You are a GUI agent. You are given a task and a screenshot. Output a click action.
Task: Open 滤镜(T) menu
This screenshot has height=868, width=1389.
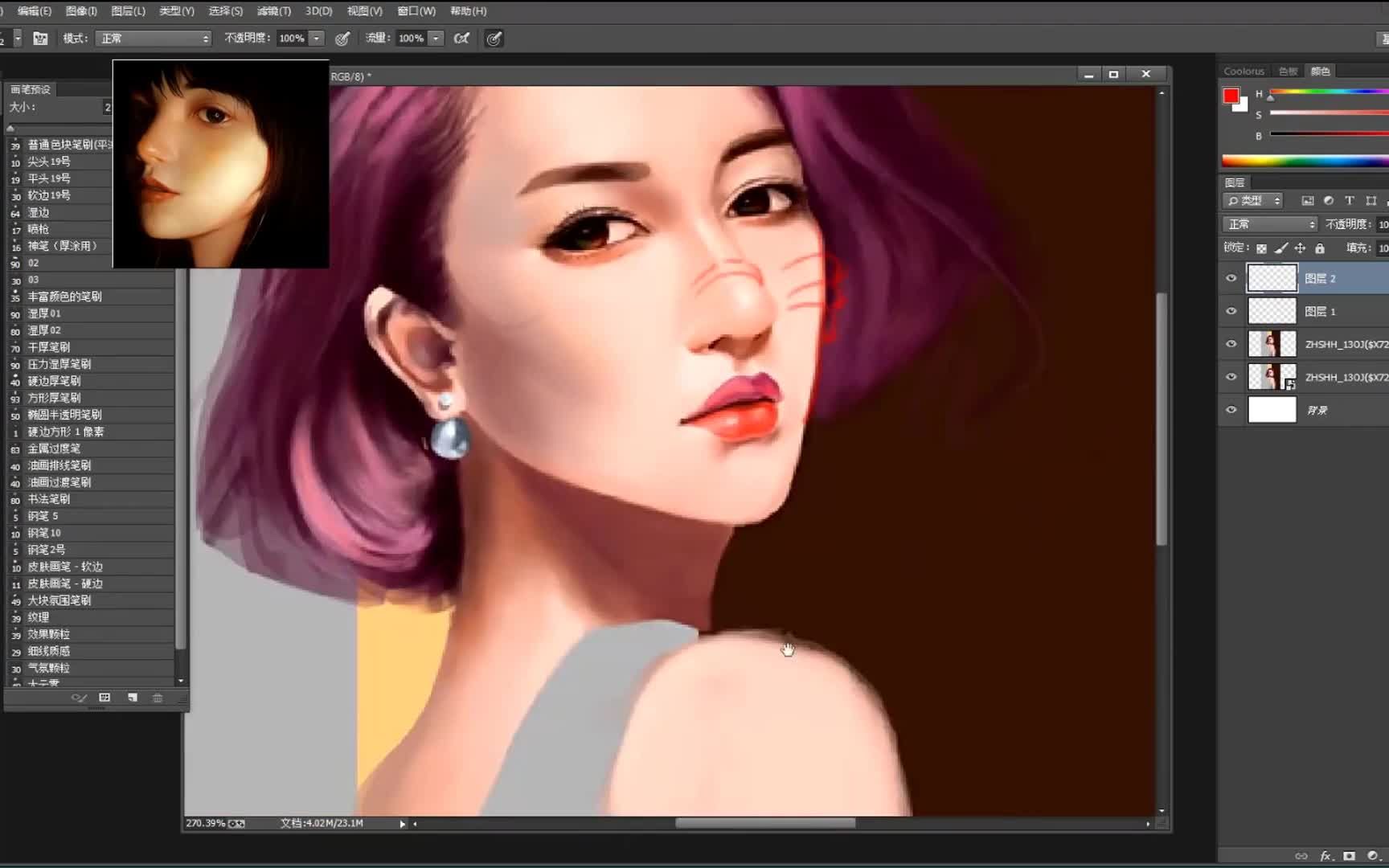click(x=274, y=11)
